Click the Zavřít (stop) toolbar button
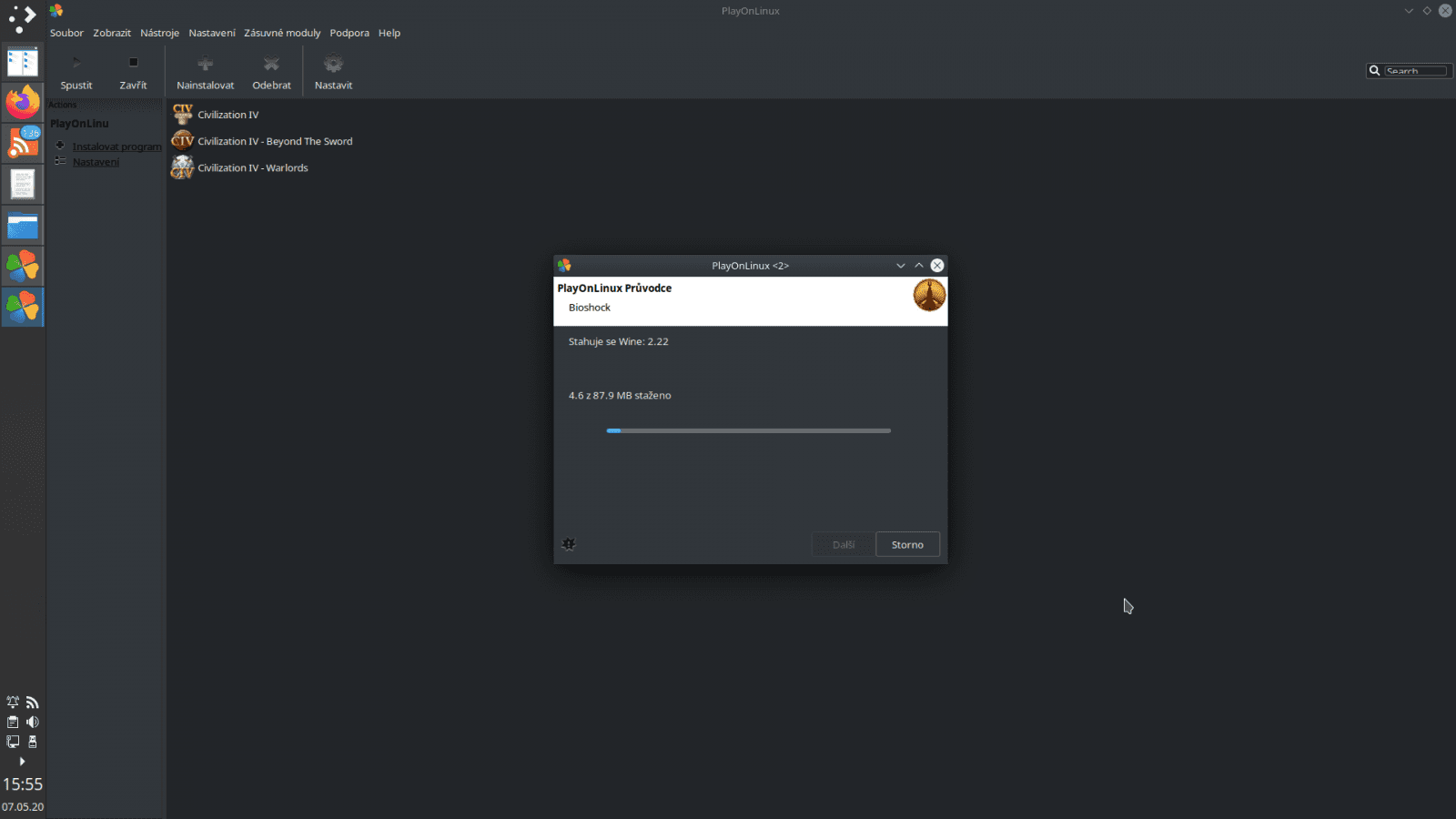This screenshot has width=1456, height=819. point(133,73)
